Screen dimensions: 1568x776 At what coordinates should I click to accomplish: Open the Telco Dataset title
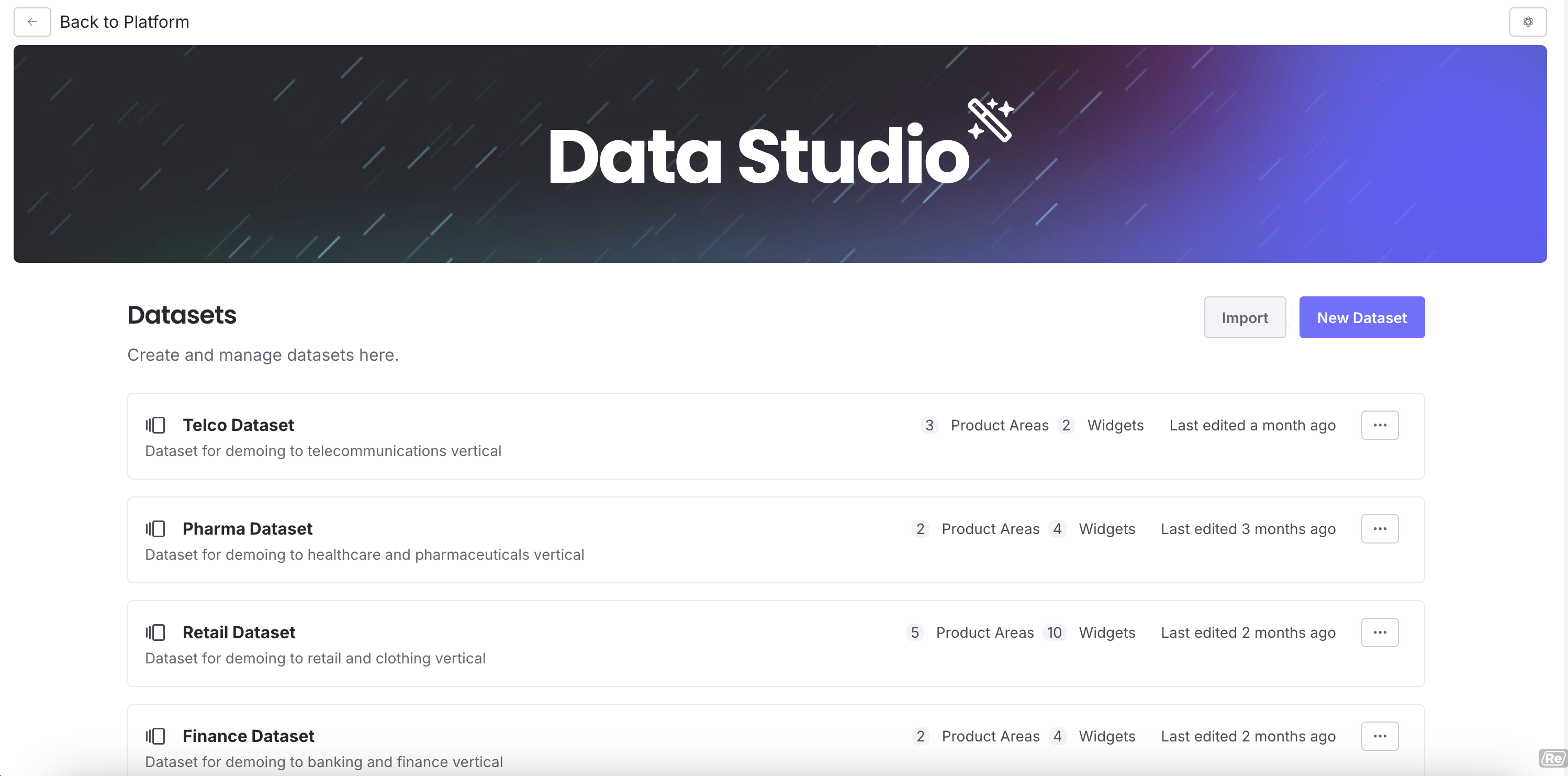pyautogui.click(x=238, y=425)
